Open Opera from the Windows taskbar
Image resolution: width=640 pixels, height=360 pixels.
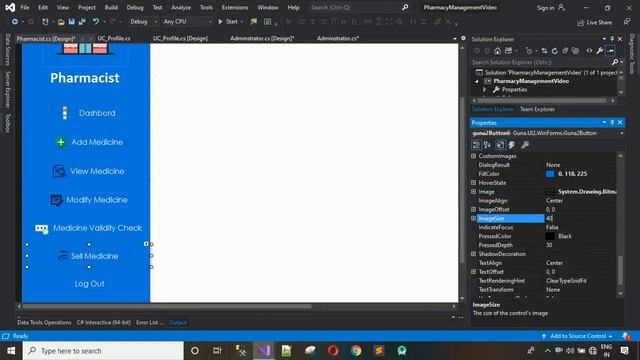(333, 351)
